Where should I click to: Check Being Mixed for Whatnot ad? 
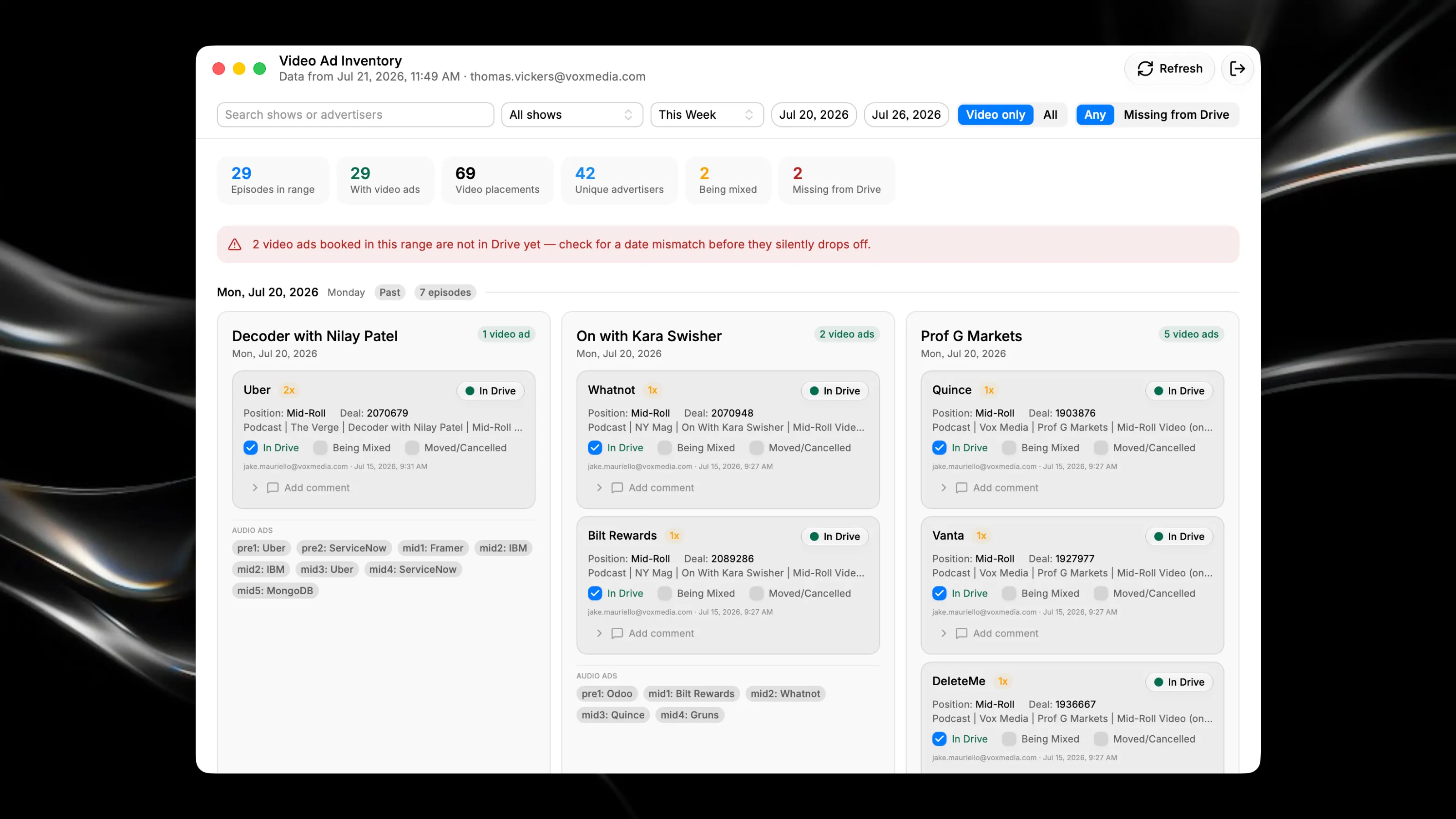[665, 448]
